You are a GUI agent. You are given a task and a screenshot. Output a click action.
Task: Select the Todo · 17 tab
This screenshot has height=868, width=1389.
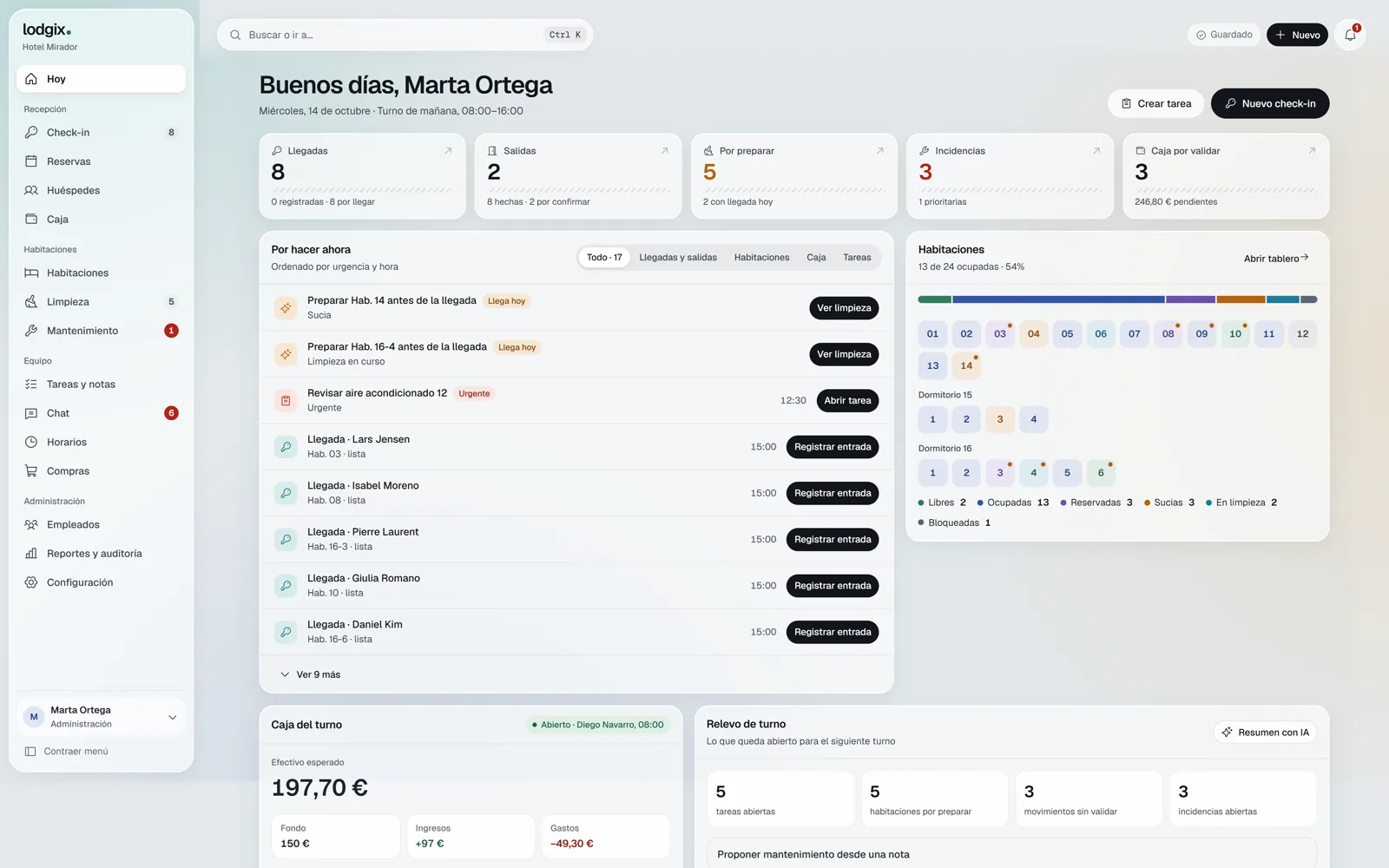point(604,258)
